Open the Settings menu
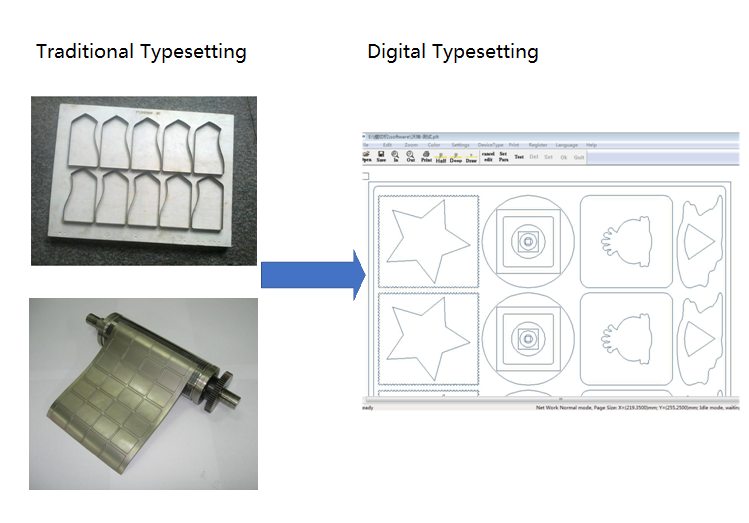The width and height of the screenshot is (749, 523). pos(460,145)
